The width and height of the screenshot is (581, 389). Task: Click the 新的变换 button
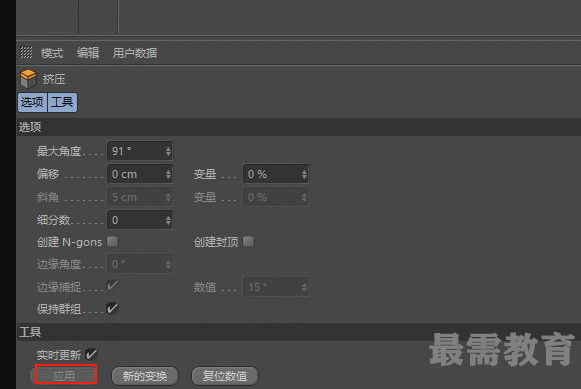[145, 376]
